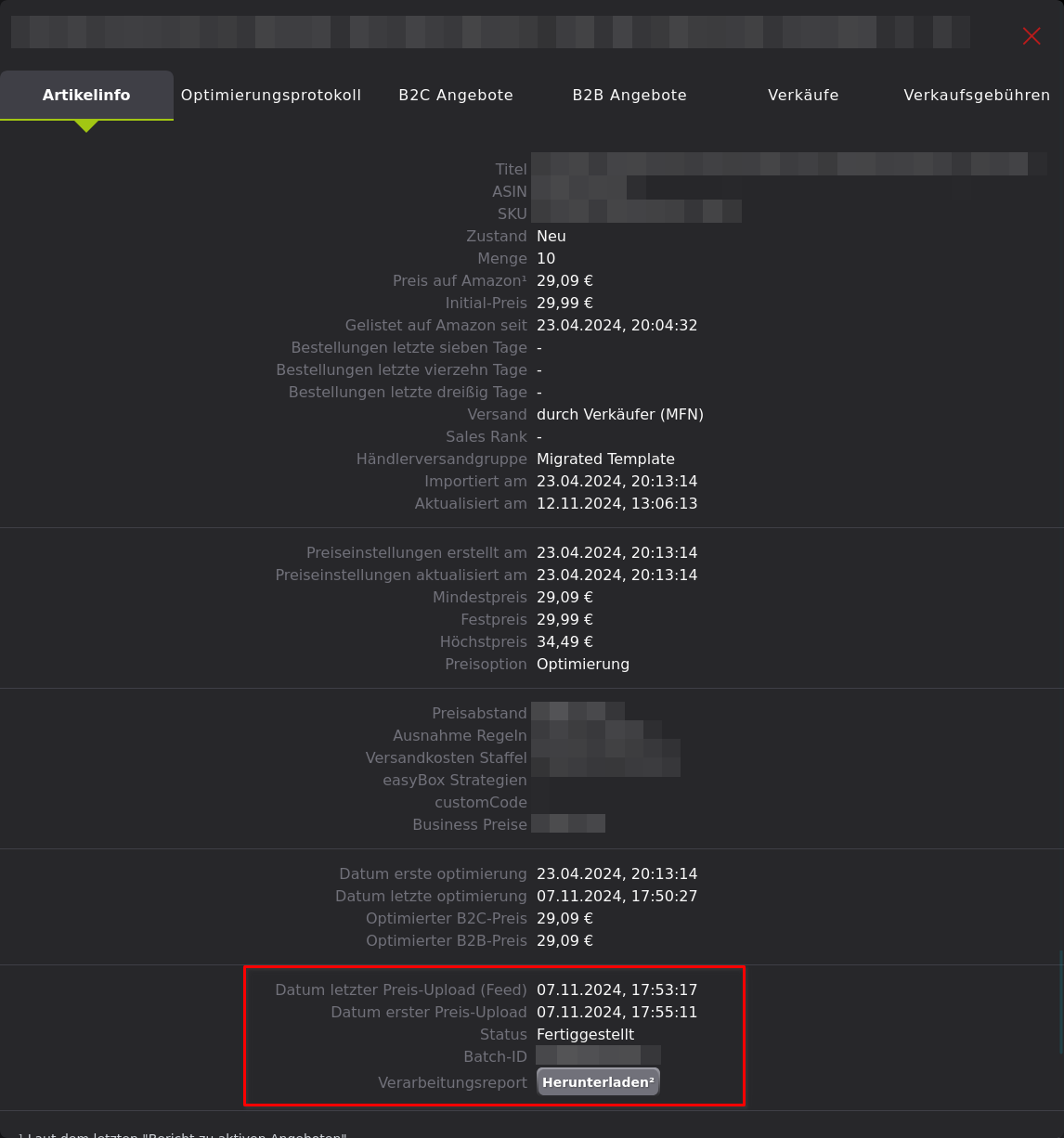The image size is (1064, 1138).
Task: Click the Business Preise label
Action: click(x=470, y=824)
